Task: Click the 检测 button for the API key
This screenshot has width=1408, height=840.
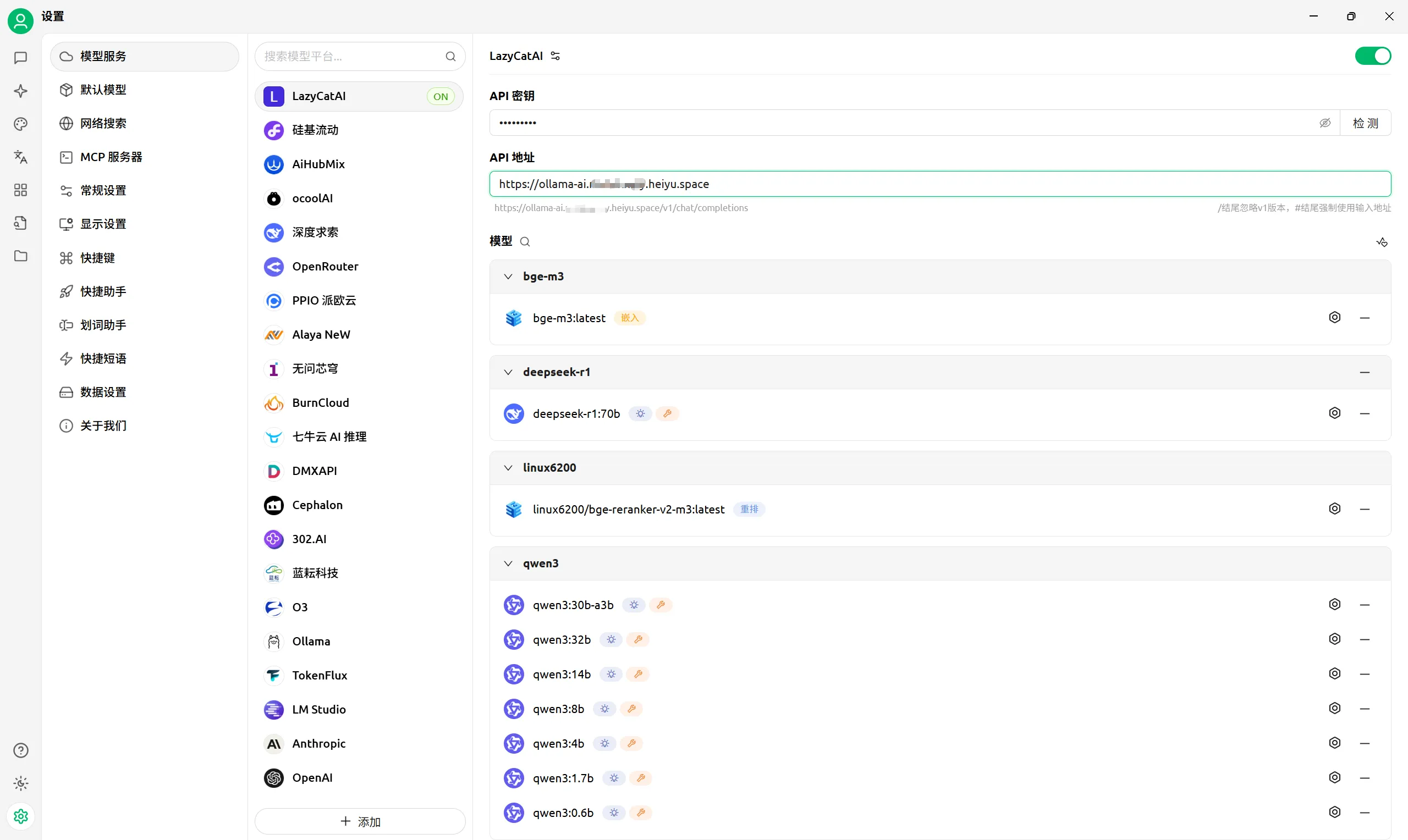Action: click(1365, 123)
